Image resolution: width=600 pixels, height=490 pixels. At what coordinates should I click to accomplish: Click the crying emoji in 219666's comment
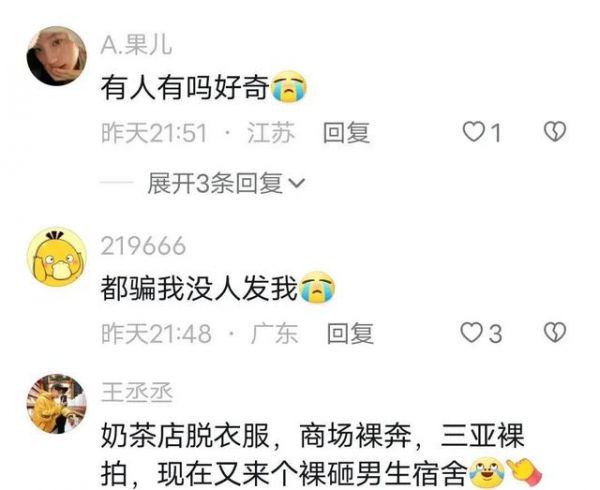317,287
